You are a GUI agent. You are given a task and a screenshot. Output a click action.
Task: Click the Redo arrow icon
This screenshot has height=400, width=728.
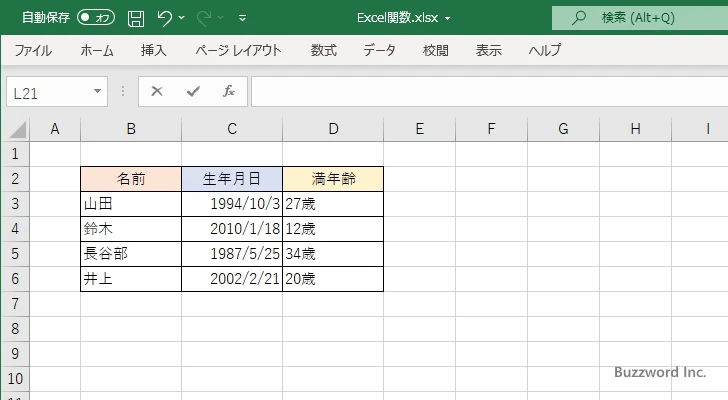[x=202, y=18]
